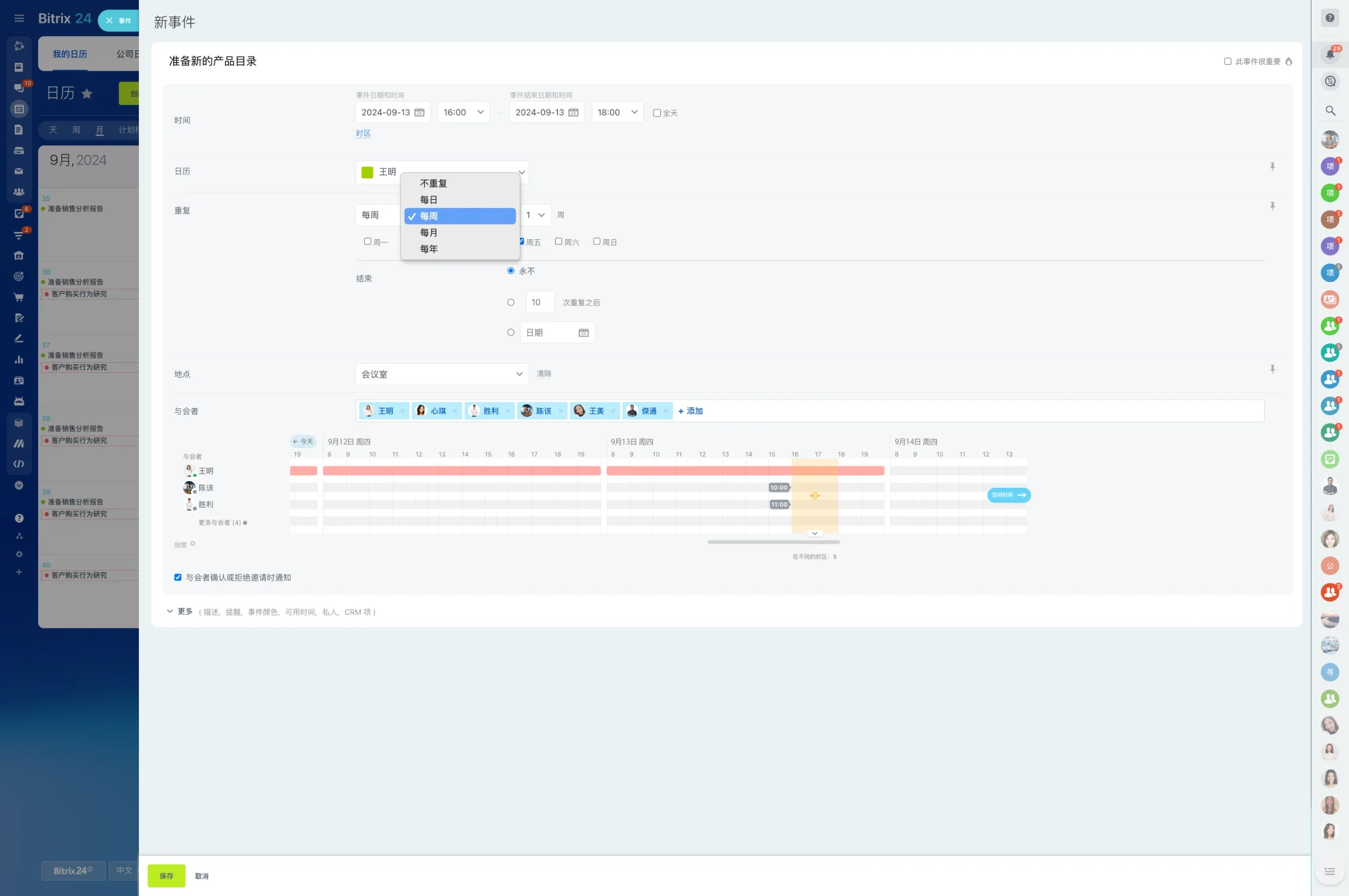Click the repeat count field showing 10
This screenshot has height=896, width=1349.
pos(539,302)
